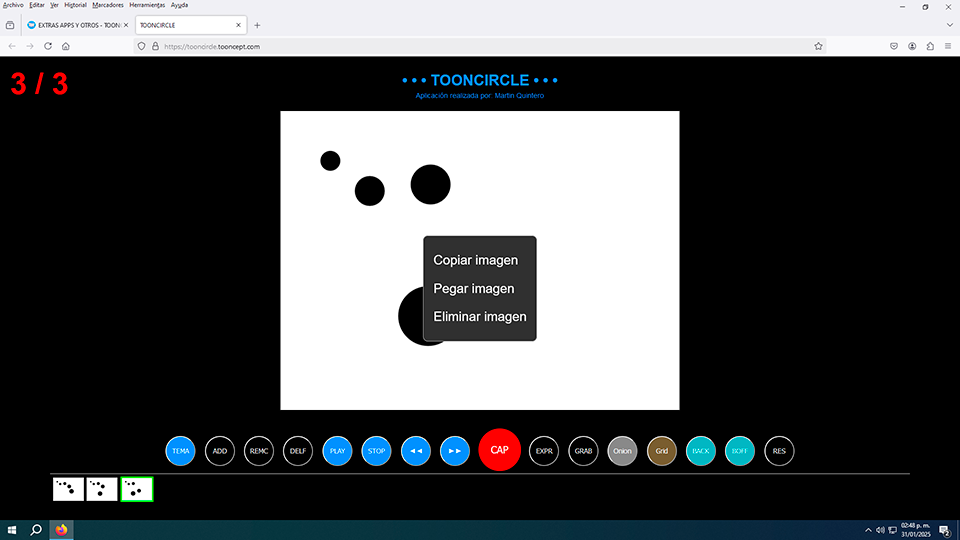Switch to the EXTRAS APPS Y OTROS tab

click(75, 24)
